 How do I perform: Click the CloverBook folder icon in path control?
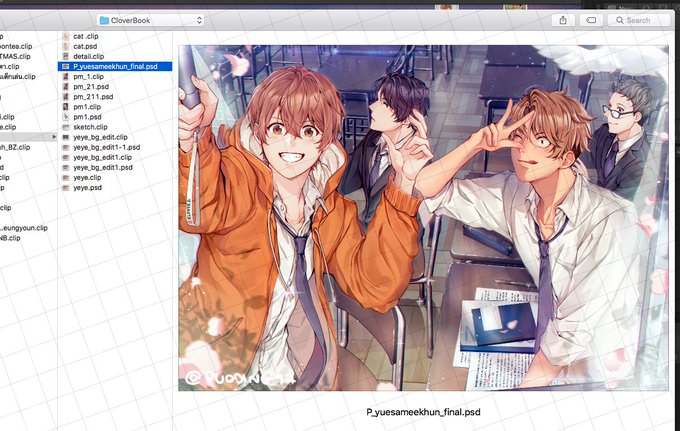click(x=104, y=20)
